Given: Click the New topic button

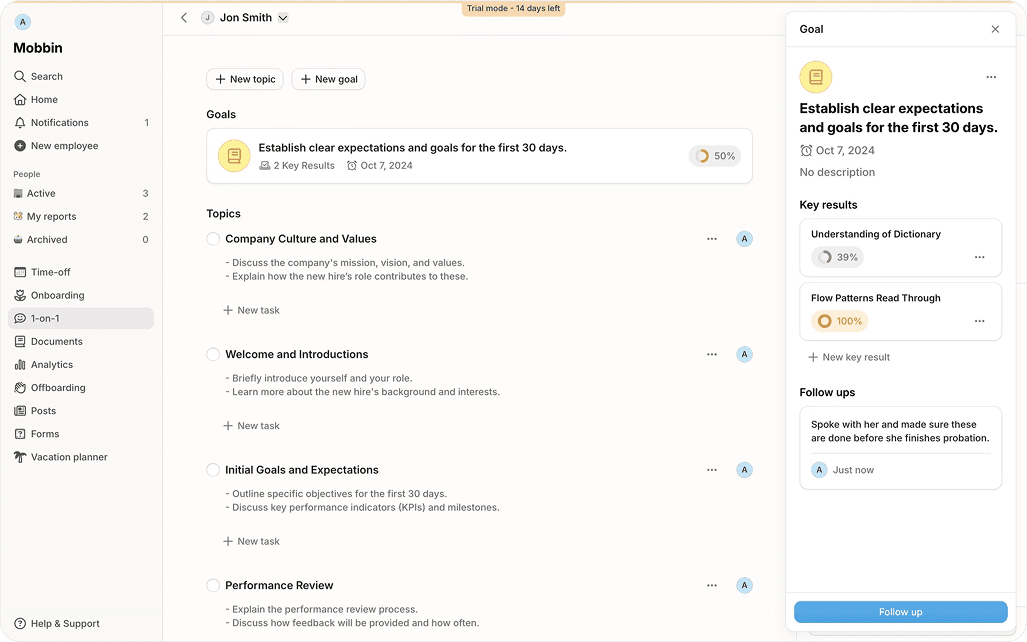Looking at the screenshot, I should 245,79.
